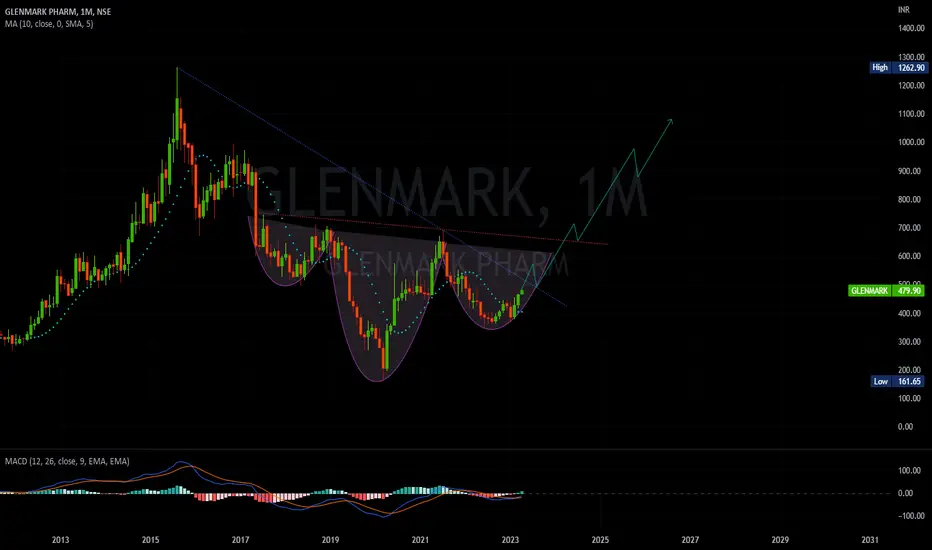The image size is (932, 550).
Task: Click the 1000.00 price axis label
Action: [911, 142]
